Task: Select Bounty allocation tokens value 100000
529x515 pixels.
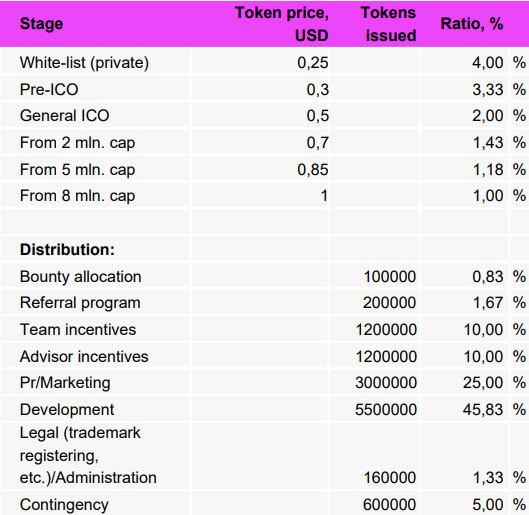Action: tap(390, 277)
